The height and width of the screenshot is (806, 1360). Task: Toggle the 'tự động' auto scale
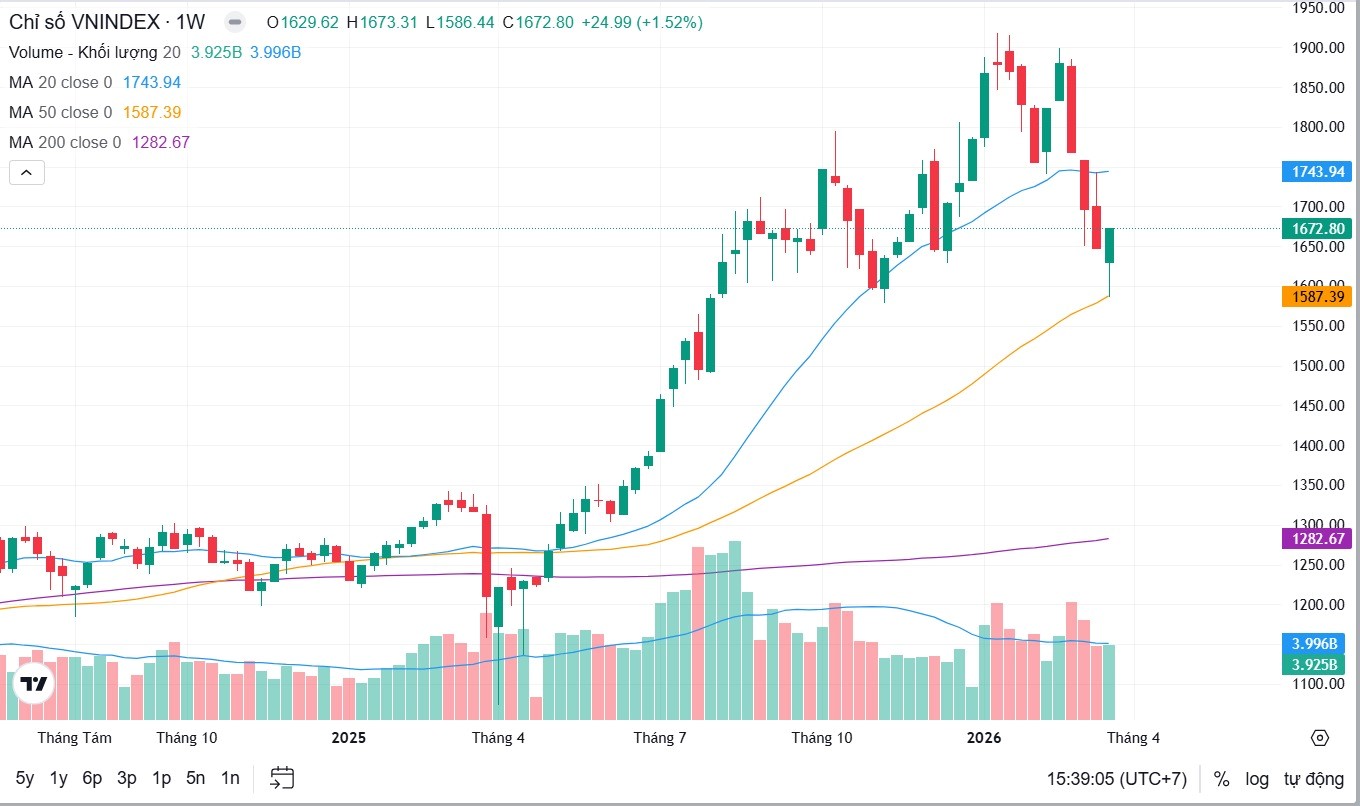coord(1314,778)
